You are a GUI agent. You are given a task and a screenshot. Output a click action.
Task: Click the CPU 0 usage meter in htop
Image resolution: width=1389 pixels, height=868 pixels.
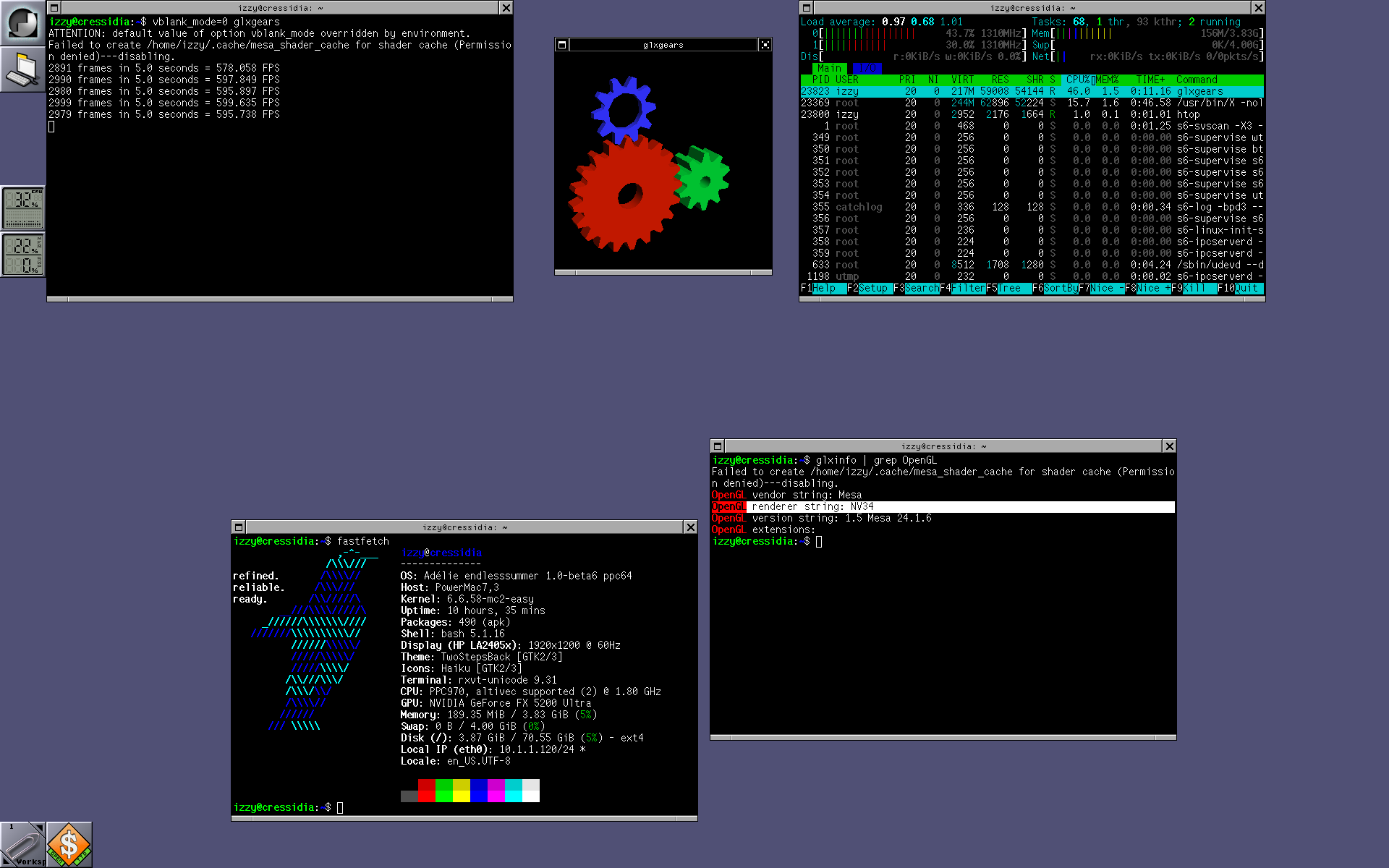click(x=919, y=33)
